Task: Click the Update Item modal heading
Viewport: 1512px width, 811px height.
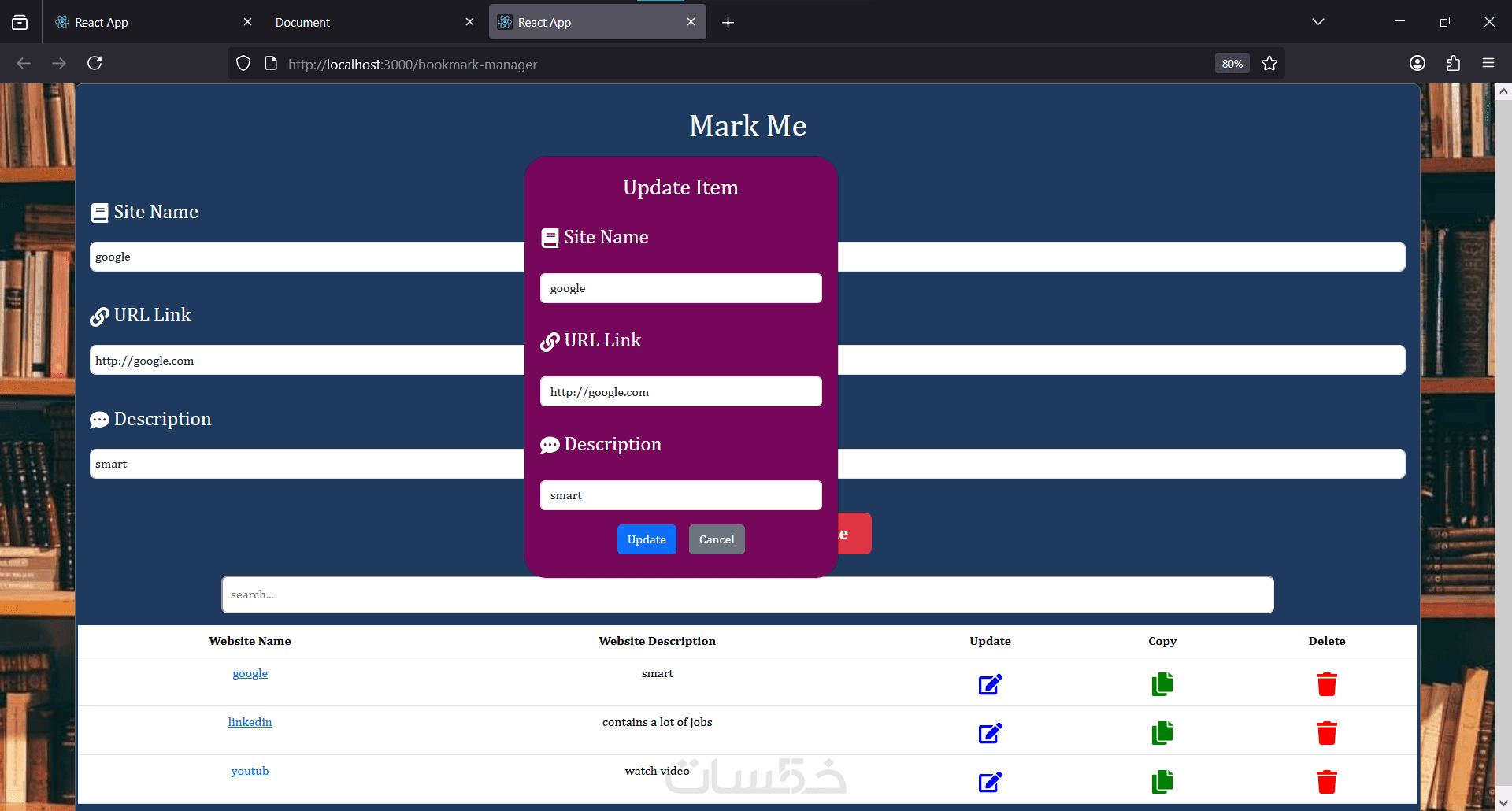Action: [x=680, y=187]
